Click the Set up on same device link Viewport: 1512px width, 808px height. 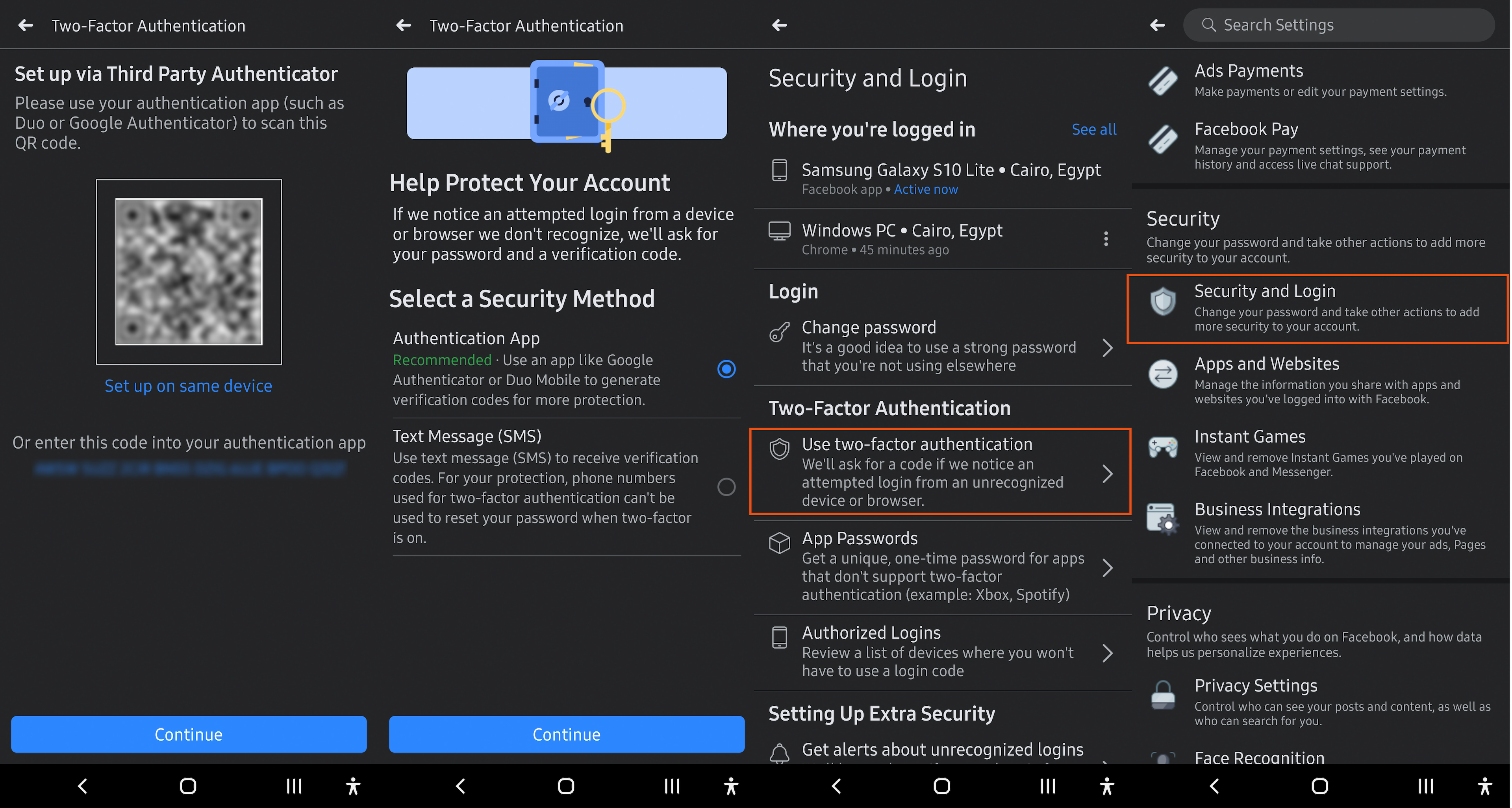(189, 386)
